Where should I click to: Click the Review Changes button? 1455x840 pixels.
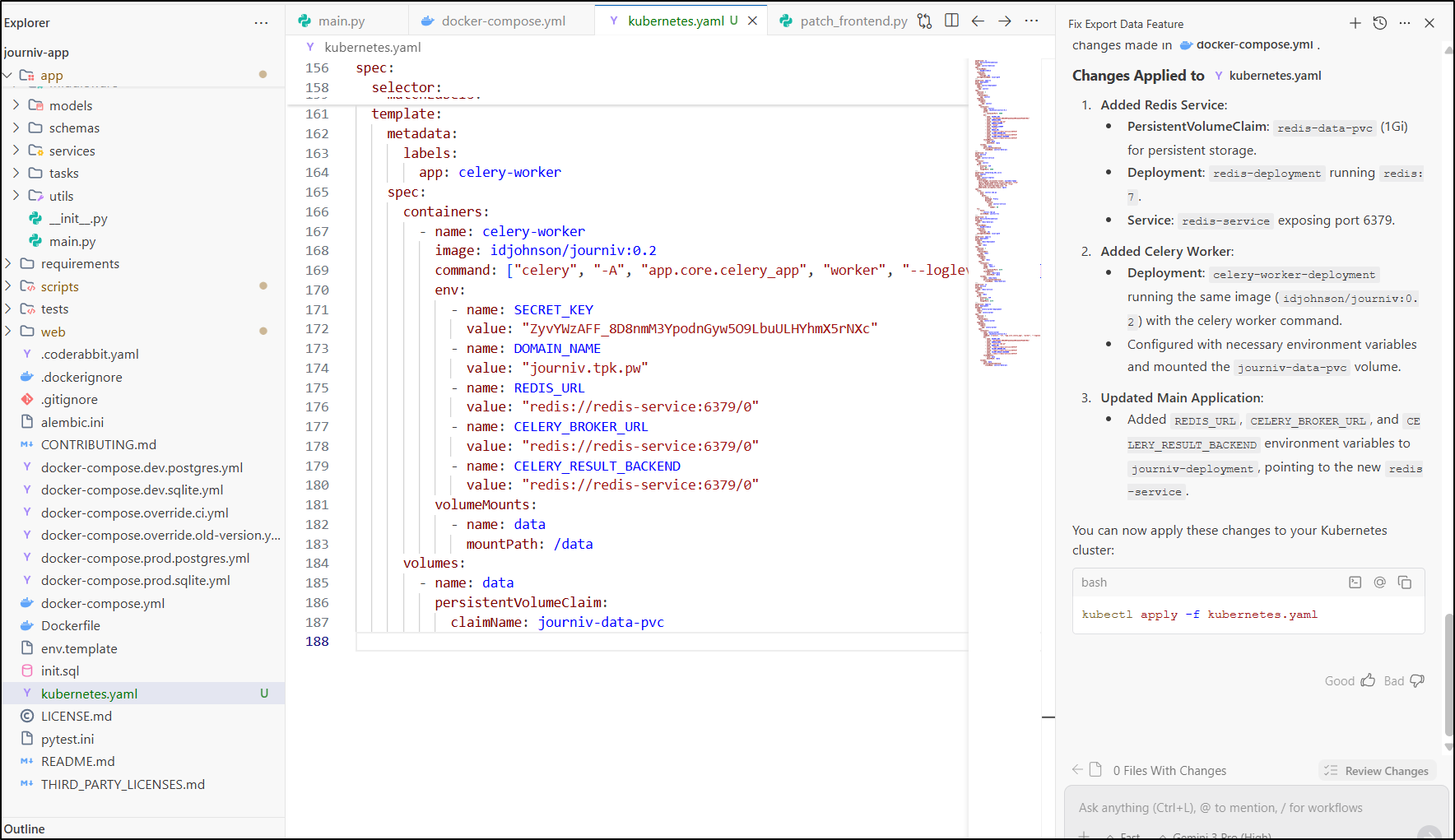pos(1378,771)
